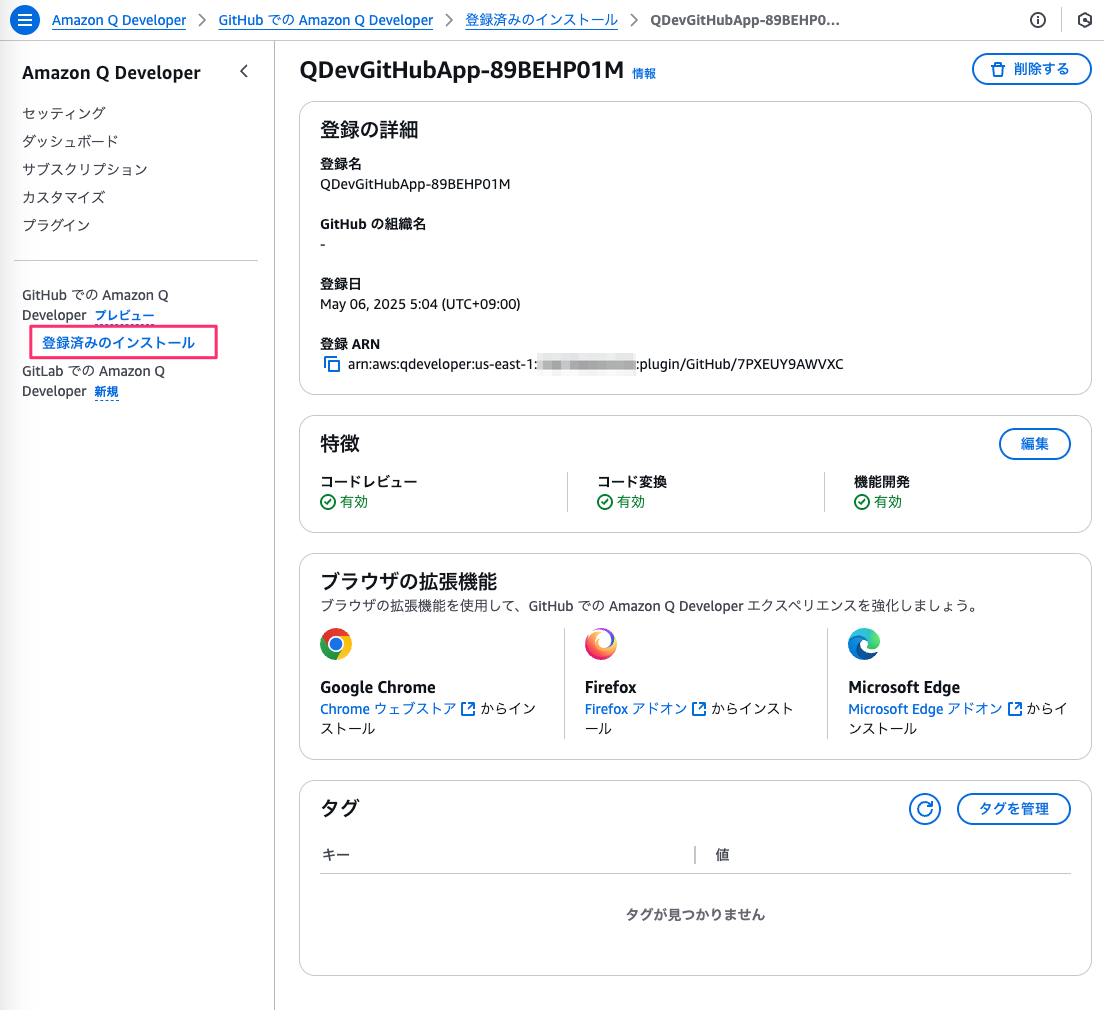Open the Amazon Q Developer breadcrumb link

click(119, 20)
